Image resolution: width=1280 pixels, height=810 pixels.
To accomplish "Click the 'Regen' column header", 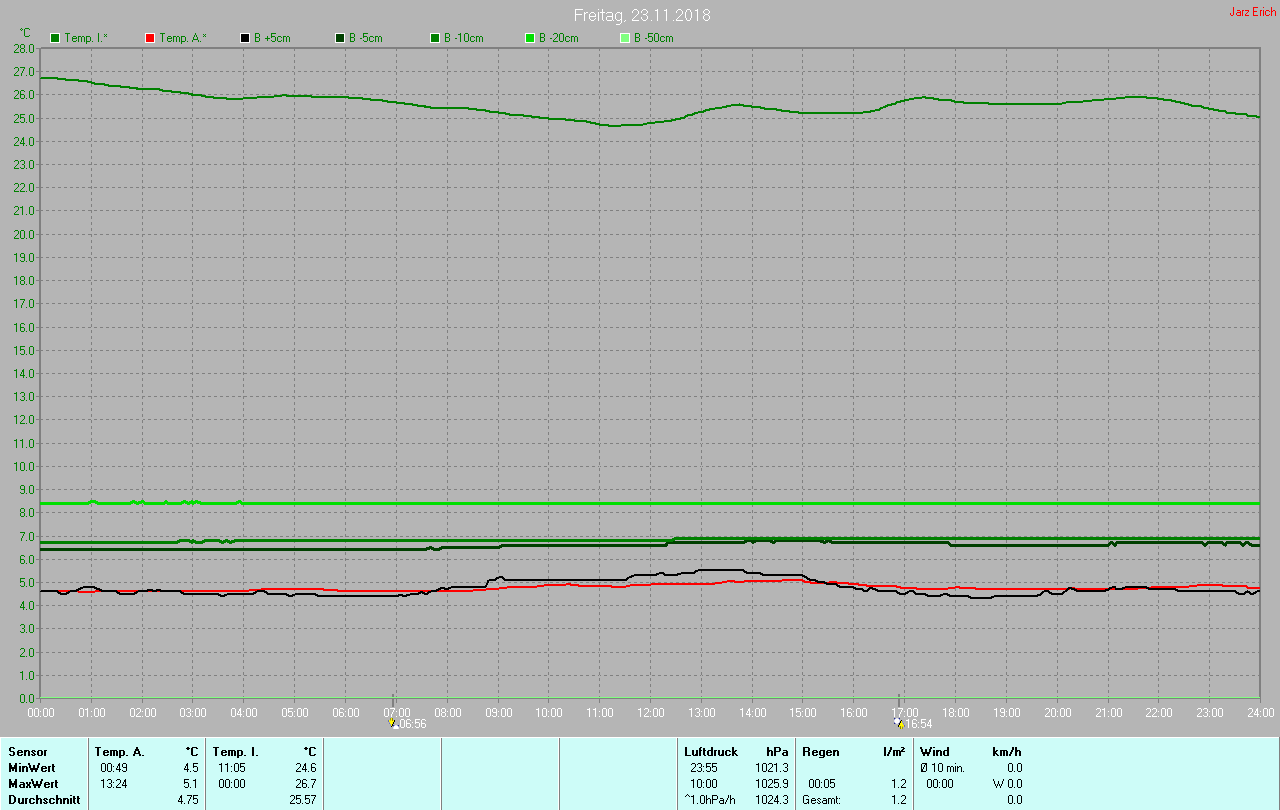I will point(821,752).
